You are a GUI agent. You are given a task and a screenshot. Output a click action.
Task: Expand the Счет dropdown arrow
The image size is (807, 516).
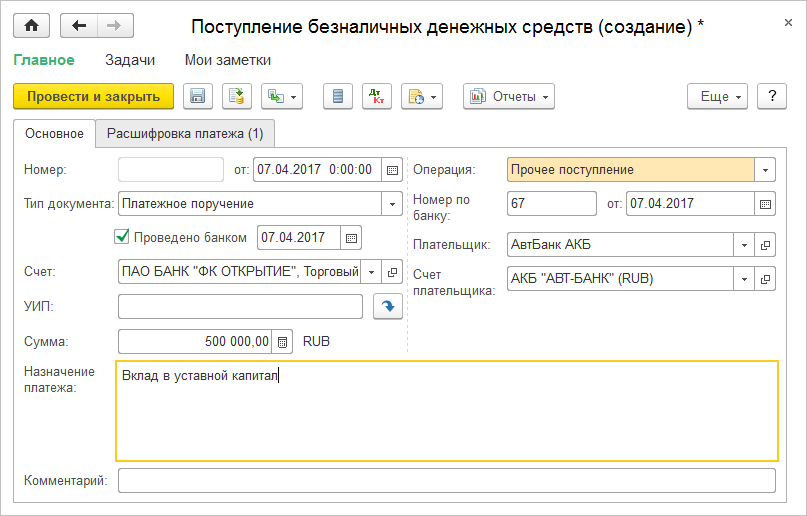[371, 272]
